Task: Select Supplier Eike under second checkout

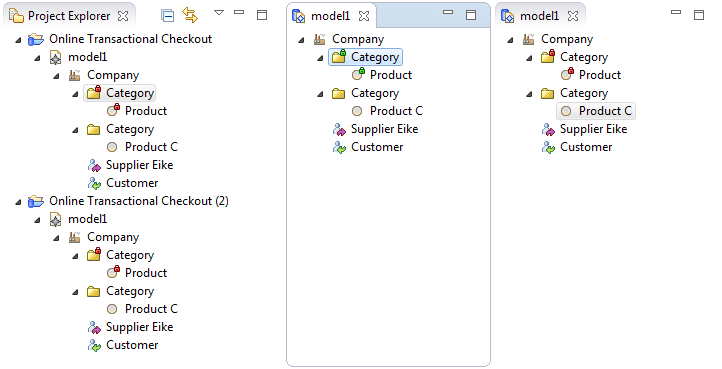Action: click(140, 327)
